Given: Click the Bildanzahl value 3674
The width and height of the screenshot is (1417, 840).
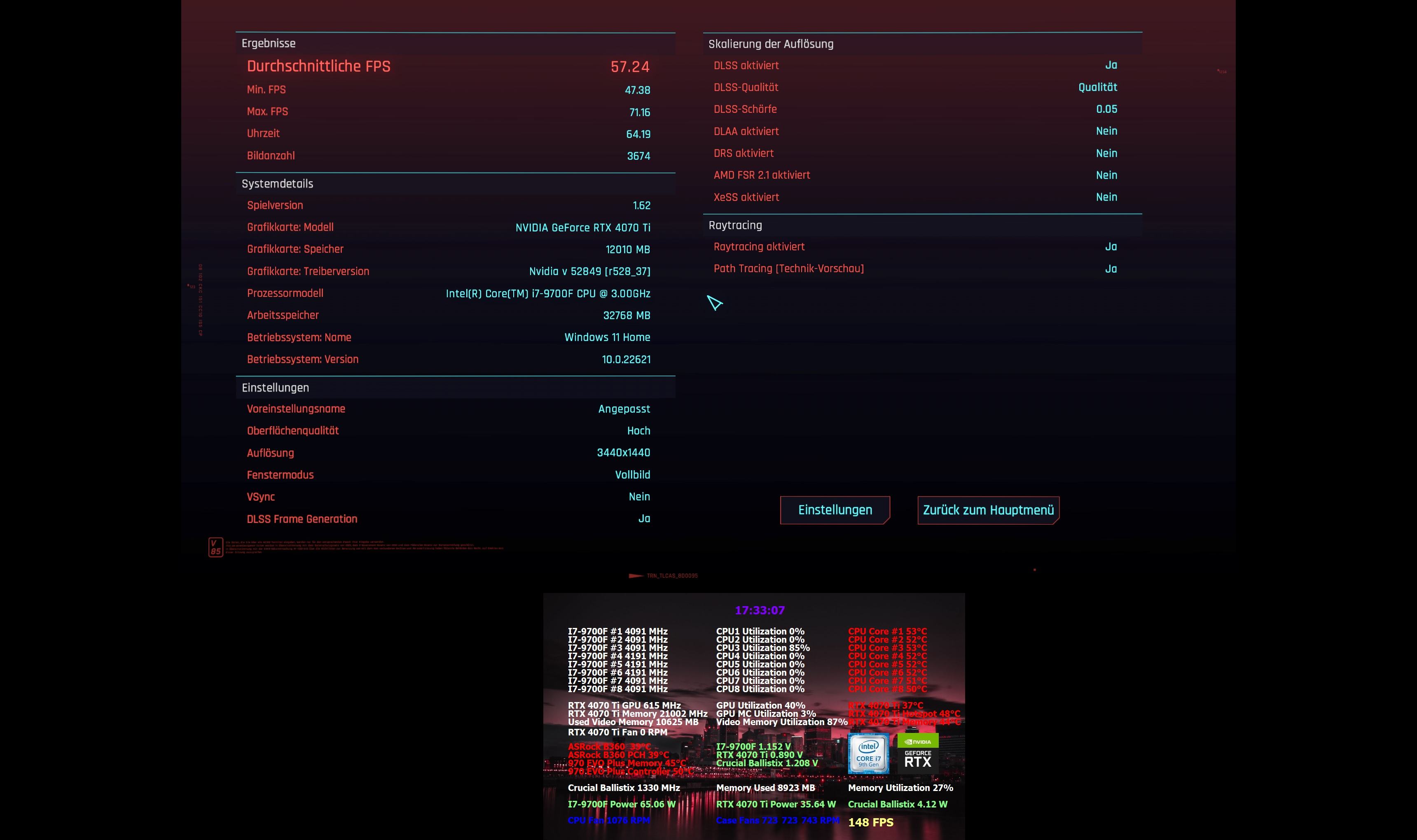Looking at the screenshot, I should pos(638,156).
